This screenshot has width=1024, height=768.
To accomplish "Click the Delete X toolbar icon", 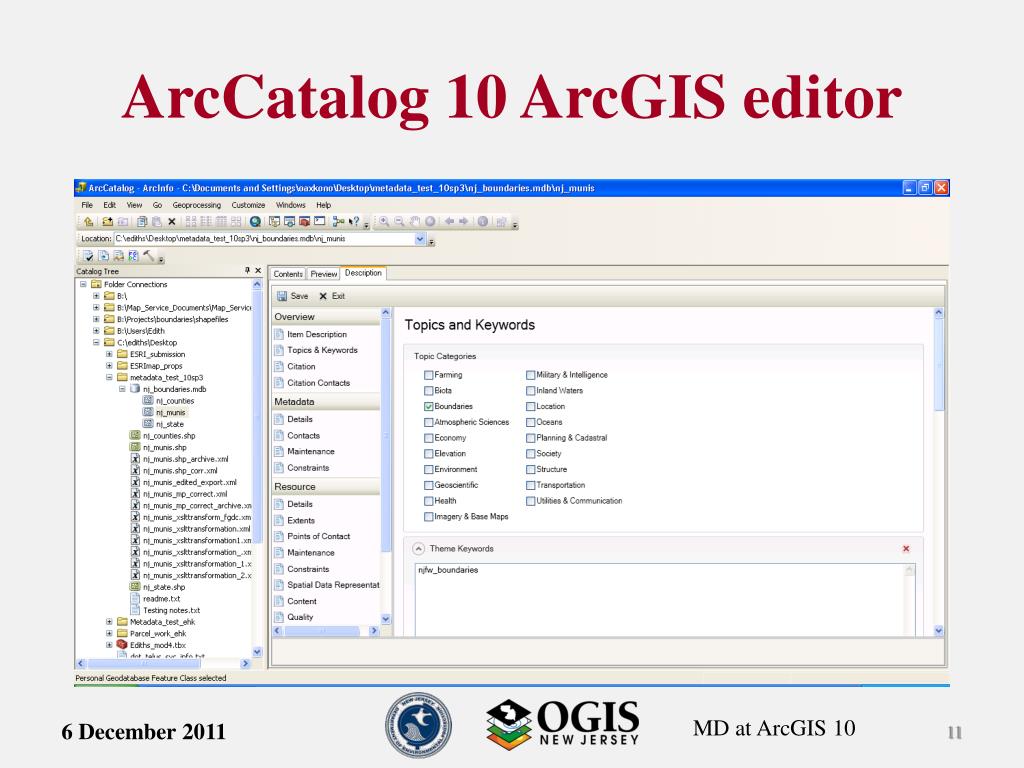I will pyautogui.click(x=172, y=221).
